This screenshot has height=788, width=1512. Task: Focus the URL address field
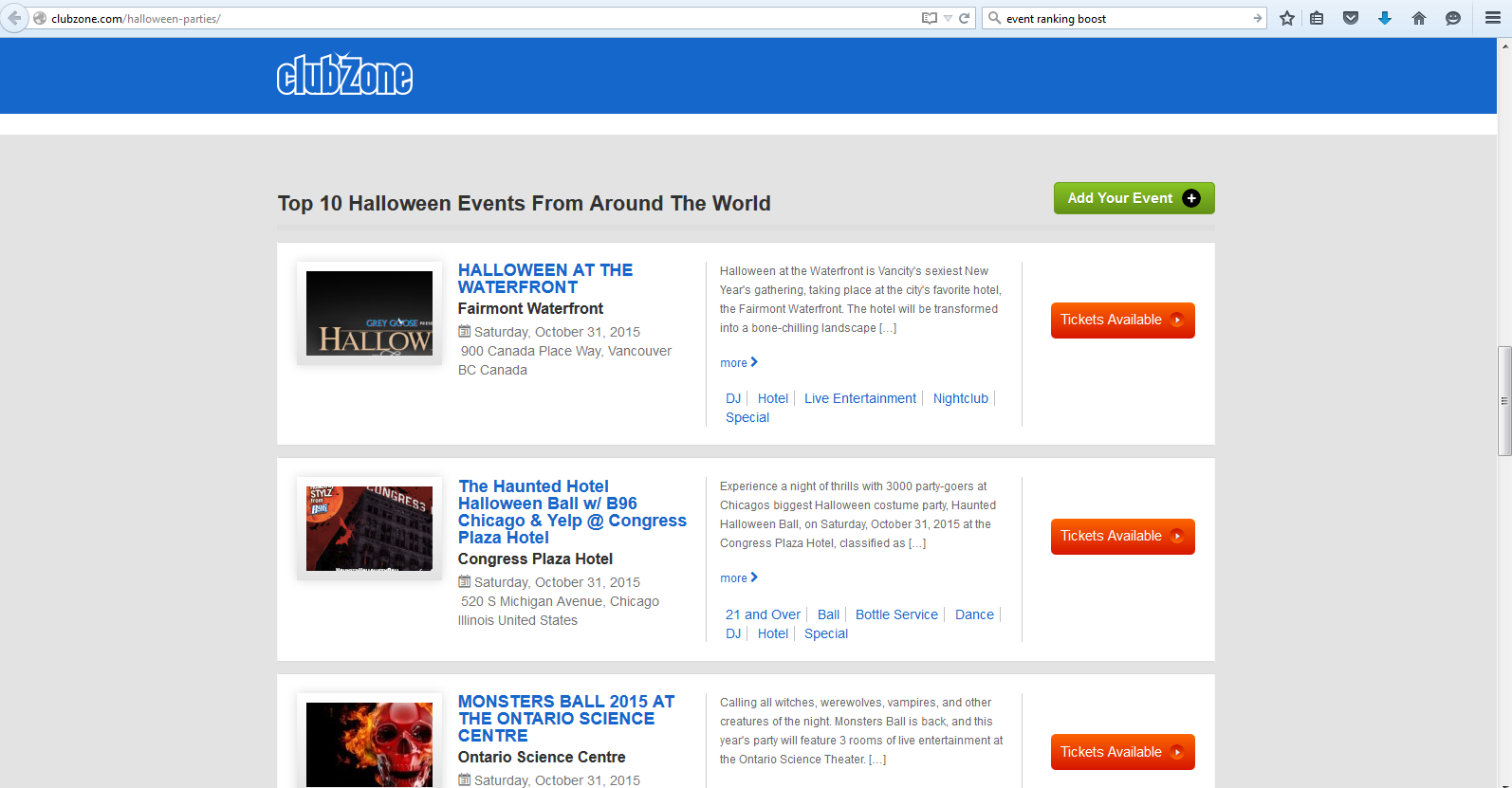pos(474,18)
